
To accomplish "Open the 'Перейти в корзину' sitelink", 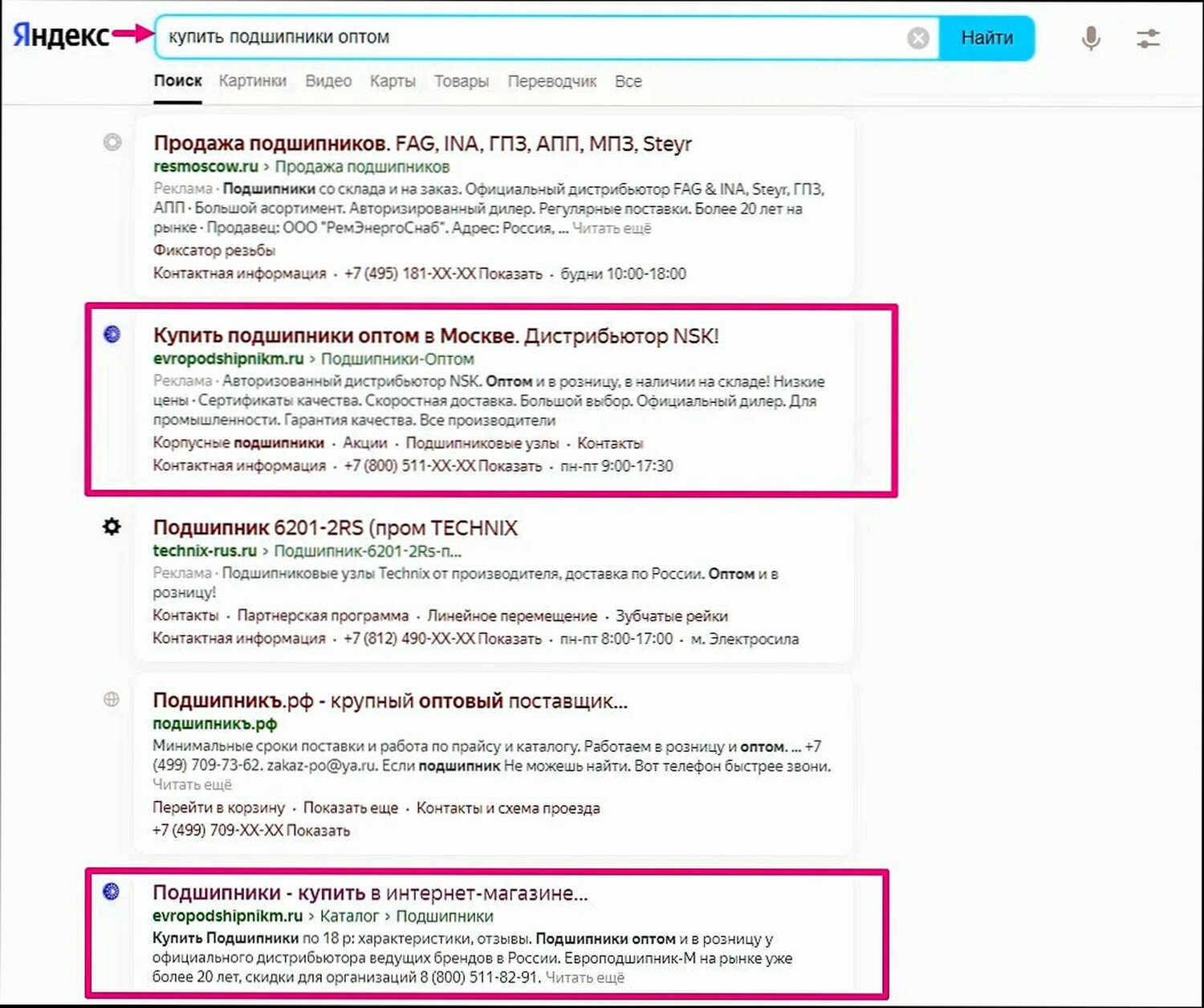I will 219,808.
